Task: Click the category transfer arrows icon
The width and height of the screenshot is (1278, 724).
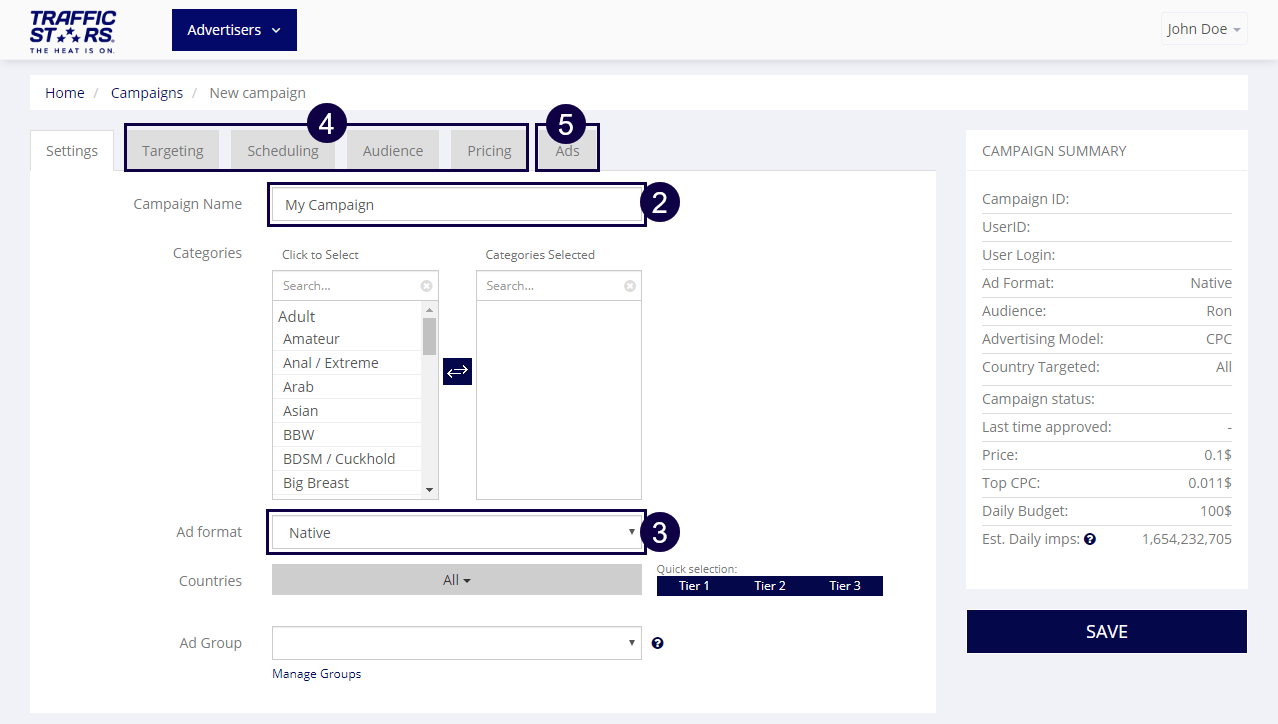Action: [x=457, y=371]
